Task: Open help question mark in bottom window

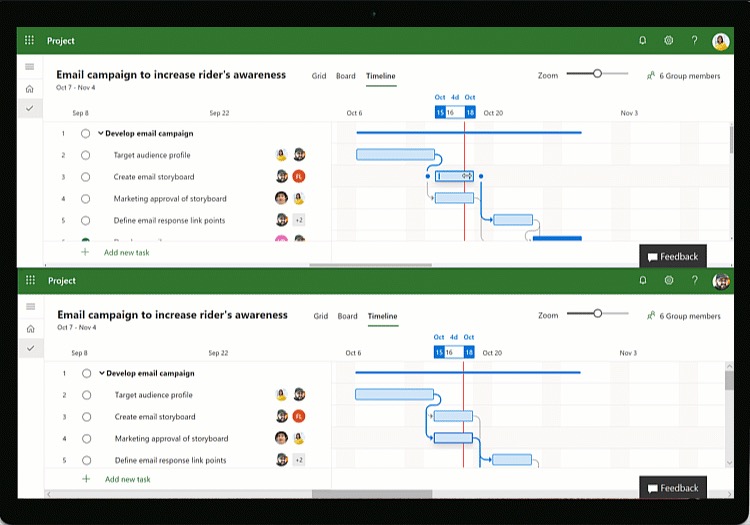Action: point(695,280)
